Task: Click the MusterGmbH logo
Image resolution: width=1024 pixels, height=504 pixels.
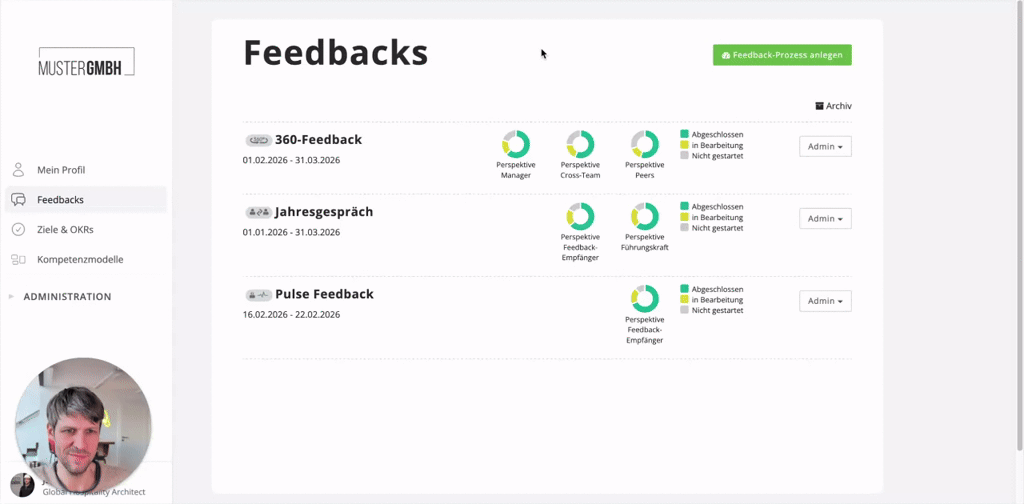Action: [x=86, y=63]
